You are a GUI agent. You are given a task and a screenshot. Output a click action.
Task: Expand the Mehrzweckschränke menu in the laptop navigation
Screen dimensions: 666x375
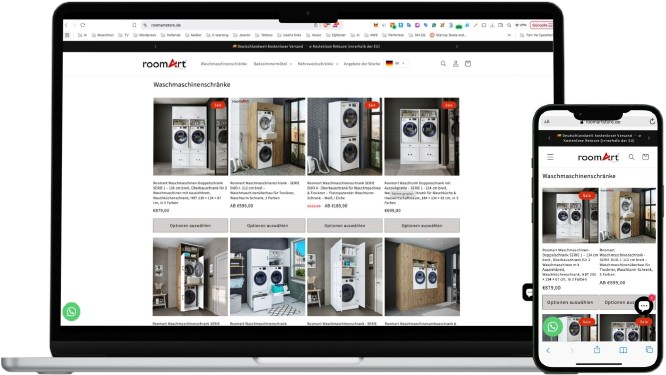coord(318,64)
